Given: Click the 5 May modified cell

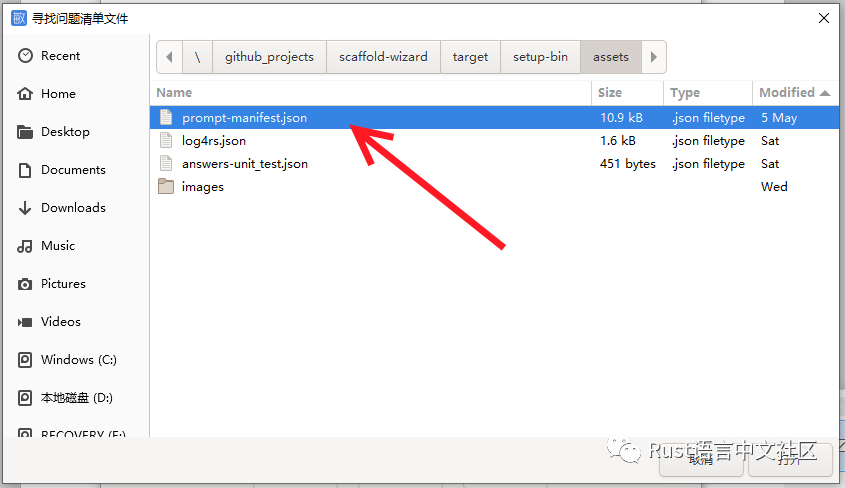Looking at the screenshot, I should (779, 118).
